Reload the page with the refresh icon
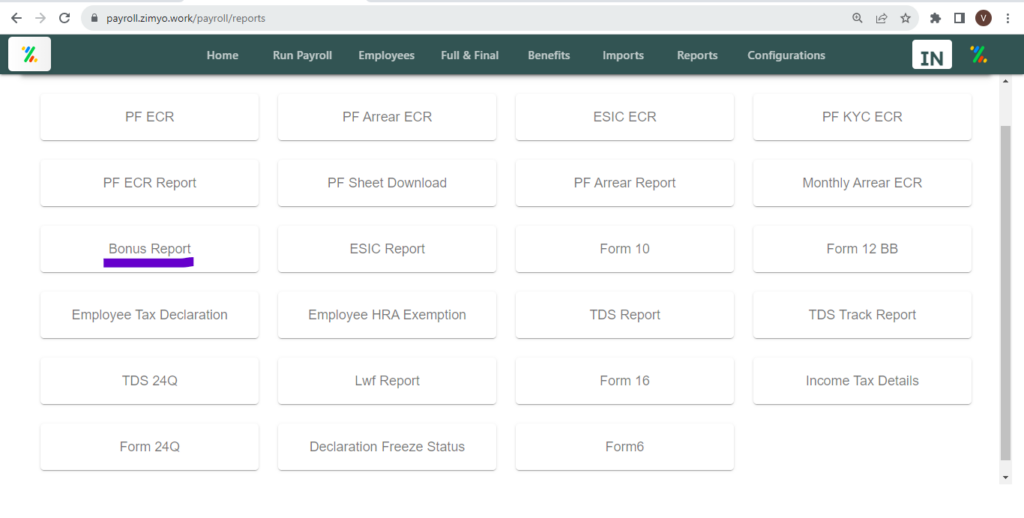This screenshot has height=518, width=1024. coord(64,18)
